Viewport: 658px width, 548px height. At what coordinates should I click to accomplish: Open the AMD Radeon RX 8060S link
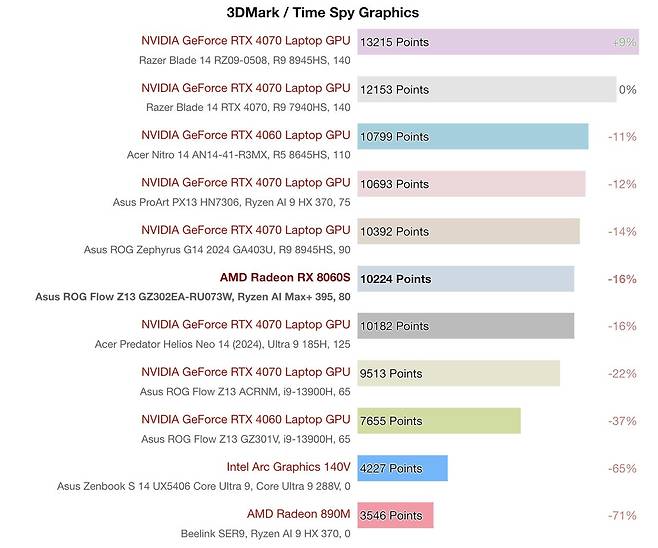click(285, 278)
